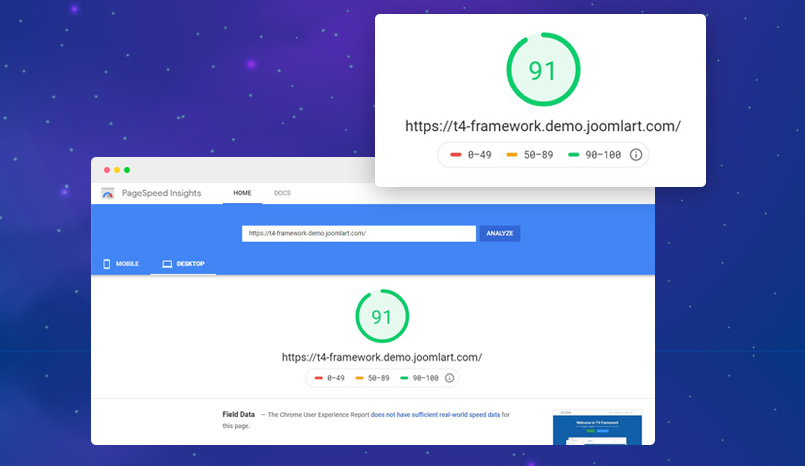
Task: Click the mobile phone icon
Action: 106,264
